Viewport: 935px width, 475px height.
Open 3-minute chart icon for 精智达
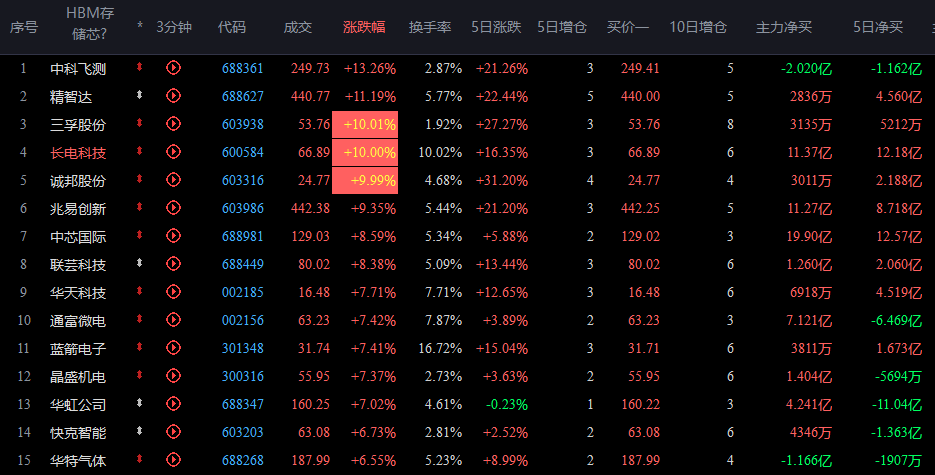click(x=173, y=96)
